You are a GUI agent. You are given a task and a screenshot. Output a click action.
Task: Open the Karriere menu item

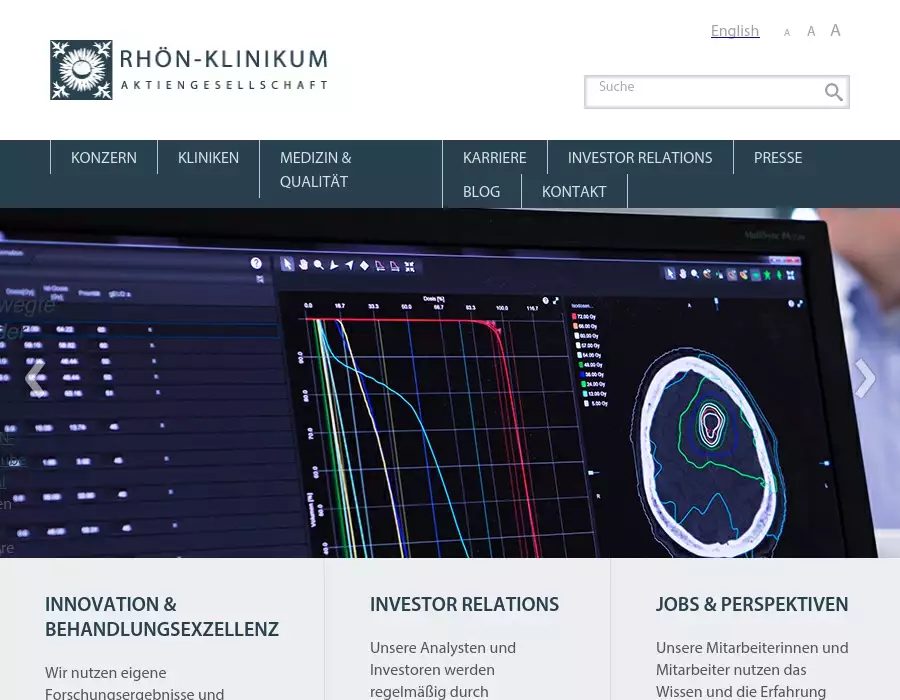(494, 158)
